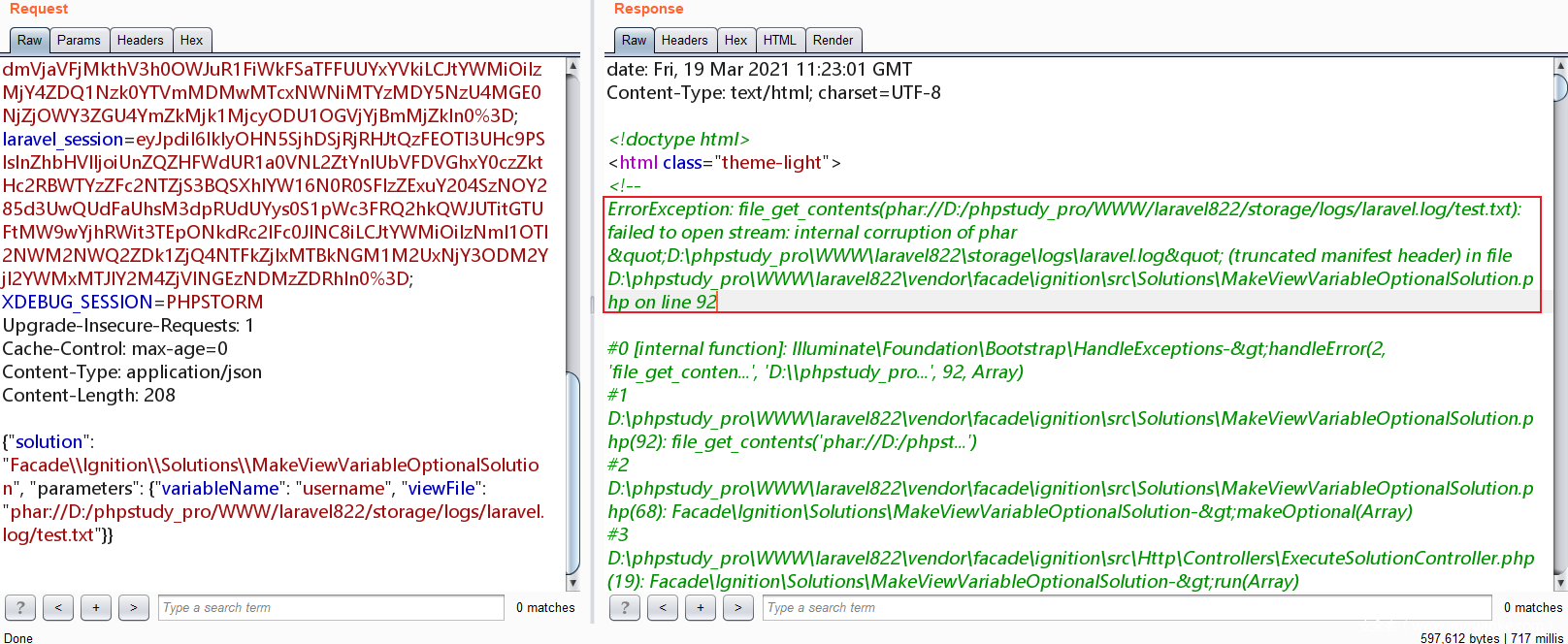Viewport: 1568px width, 644px height.
Task: Open the request Headers tab
Action: click(141, 41)
